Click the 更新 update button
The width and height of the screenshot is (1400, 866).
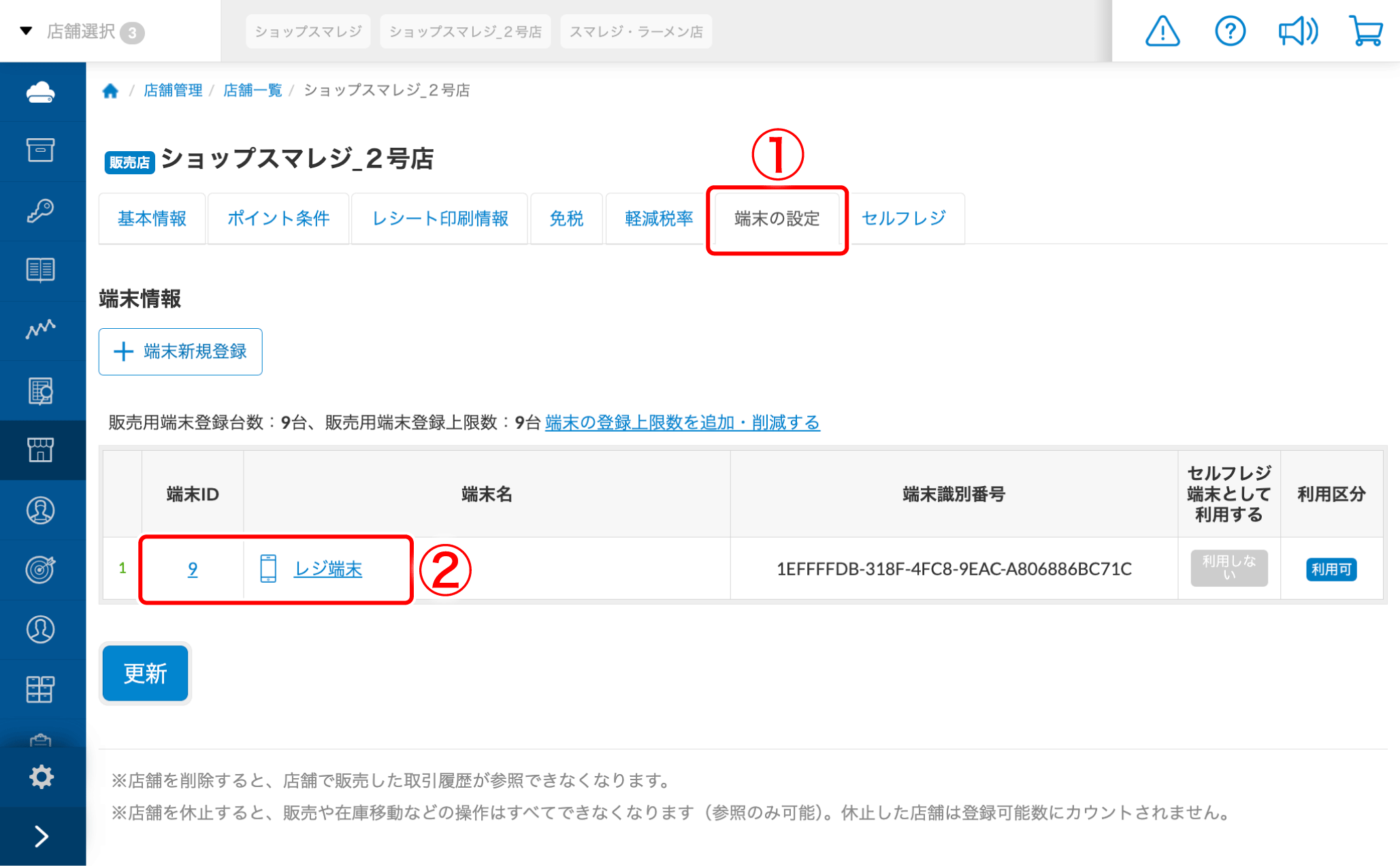(x=145, y=673)
